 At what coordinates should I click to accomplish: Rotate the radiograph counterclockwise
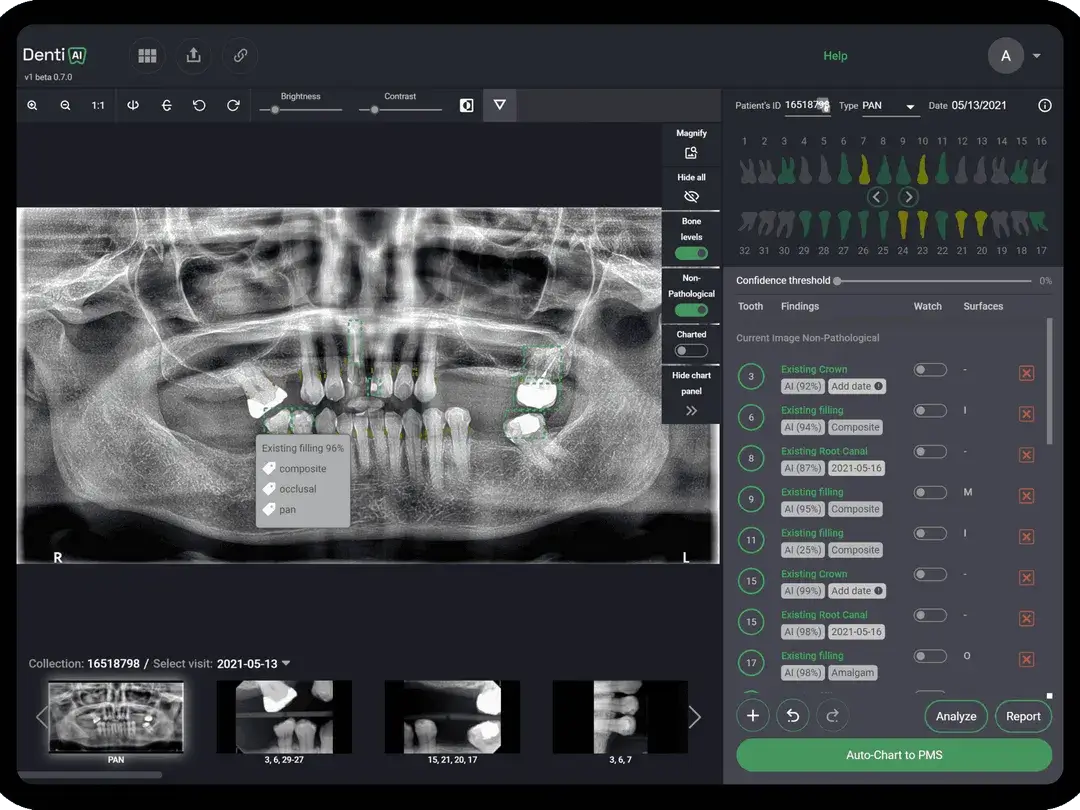pos(198,104)
